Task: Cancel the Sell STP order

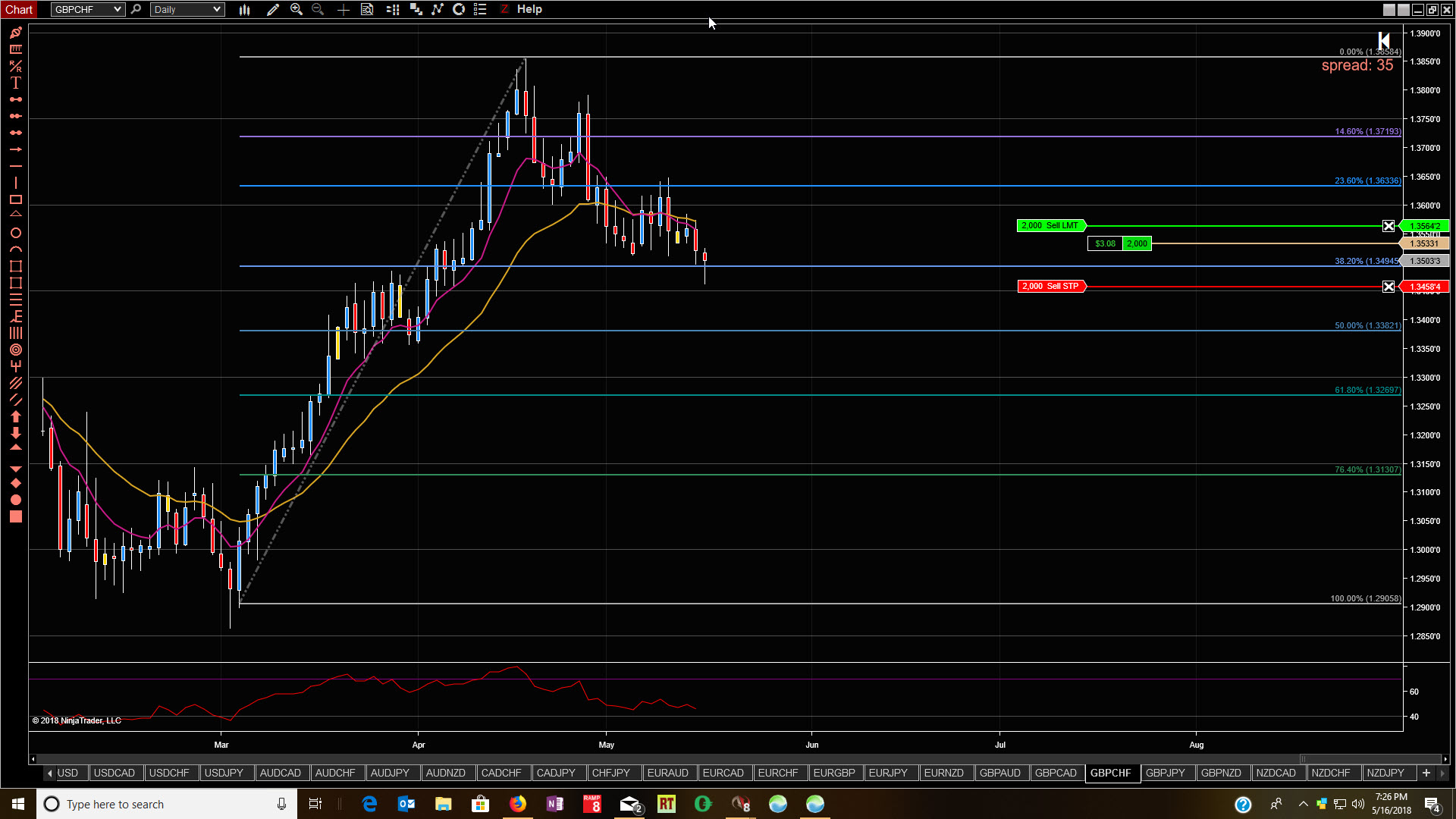Action: [1388, 287]
